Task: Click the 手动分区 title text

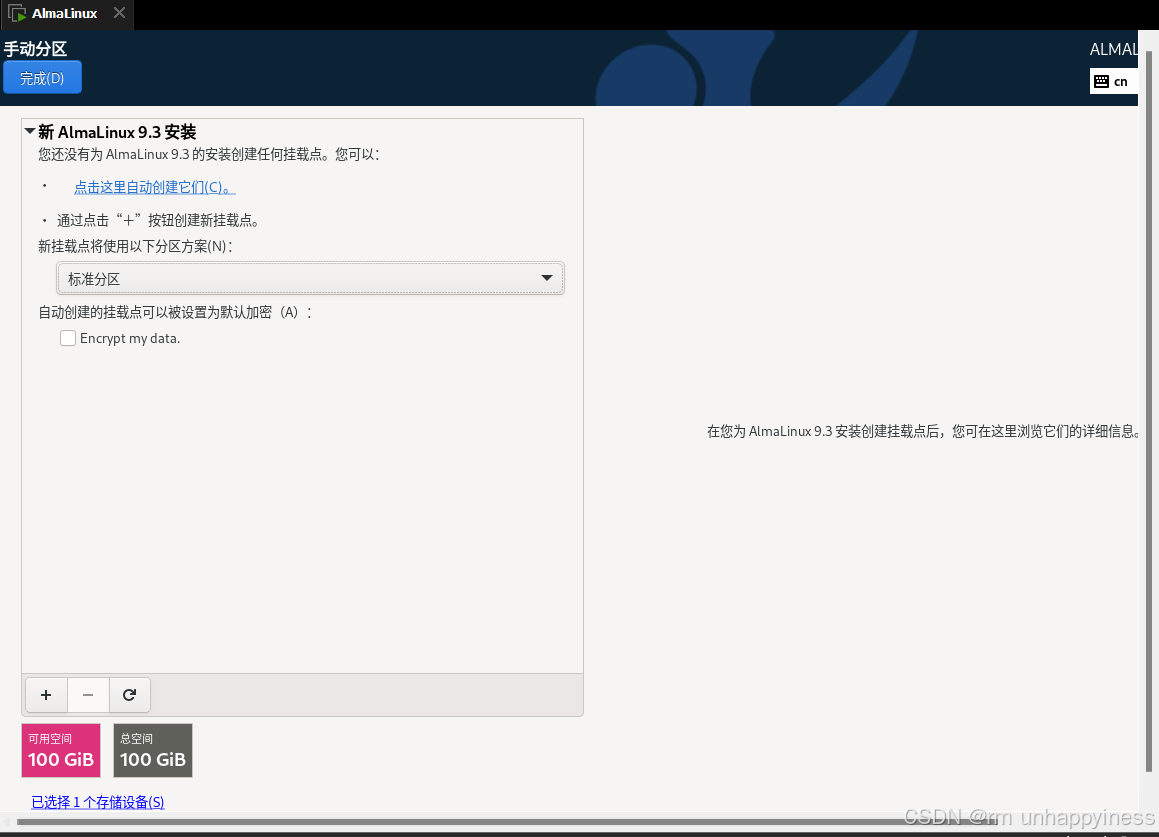Action: pos(35,49)
